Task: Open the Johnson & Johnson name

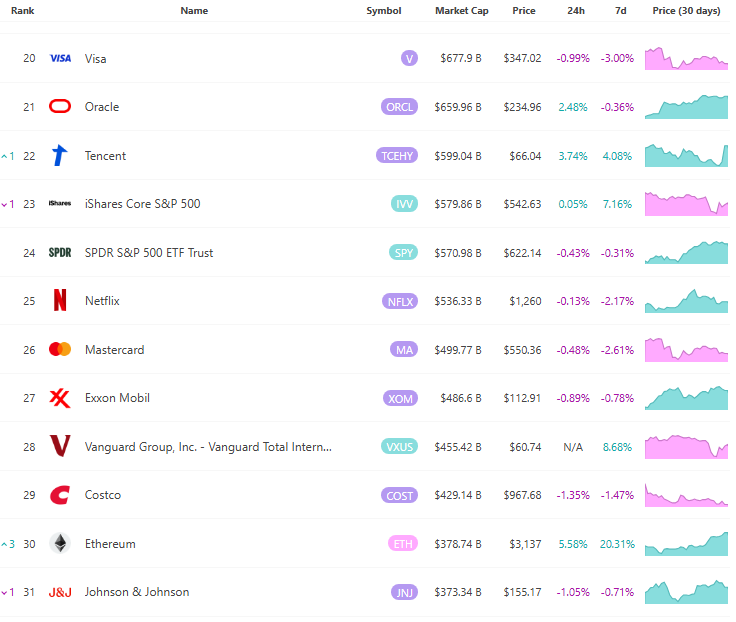Action: (x=137, y=592)
